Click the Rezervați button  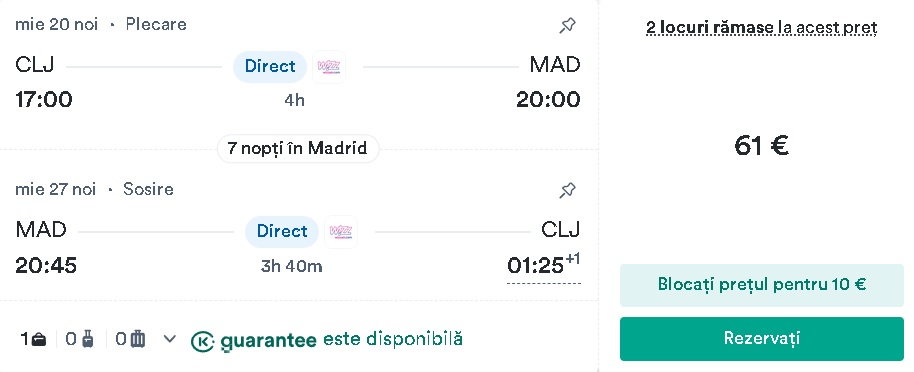(761, 339)
